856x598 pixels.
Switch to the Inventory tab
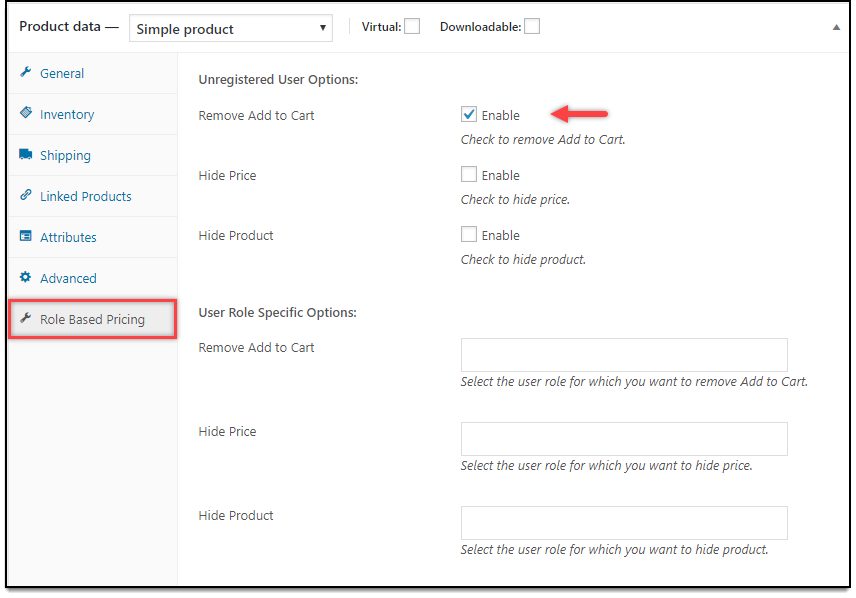[67, 114]
